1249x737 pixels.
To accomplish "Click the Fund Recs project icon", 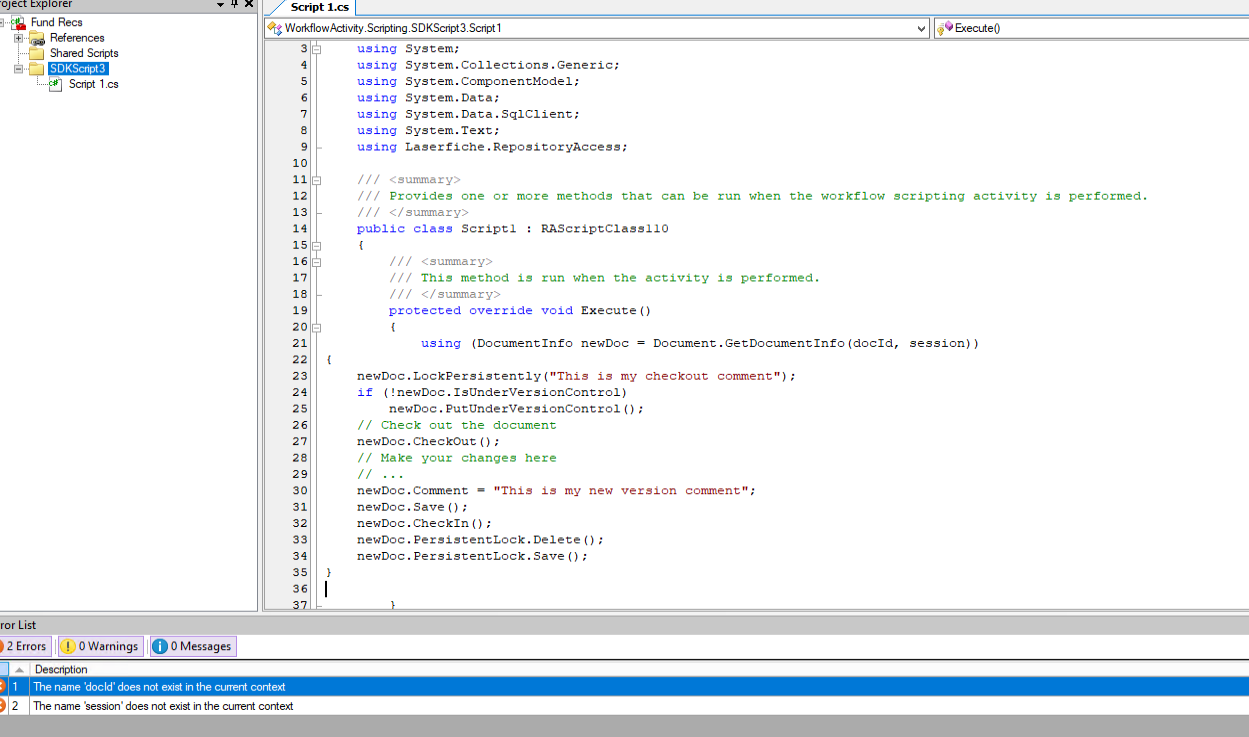I will pos(19,22).
